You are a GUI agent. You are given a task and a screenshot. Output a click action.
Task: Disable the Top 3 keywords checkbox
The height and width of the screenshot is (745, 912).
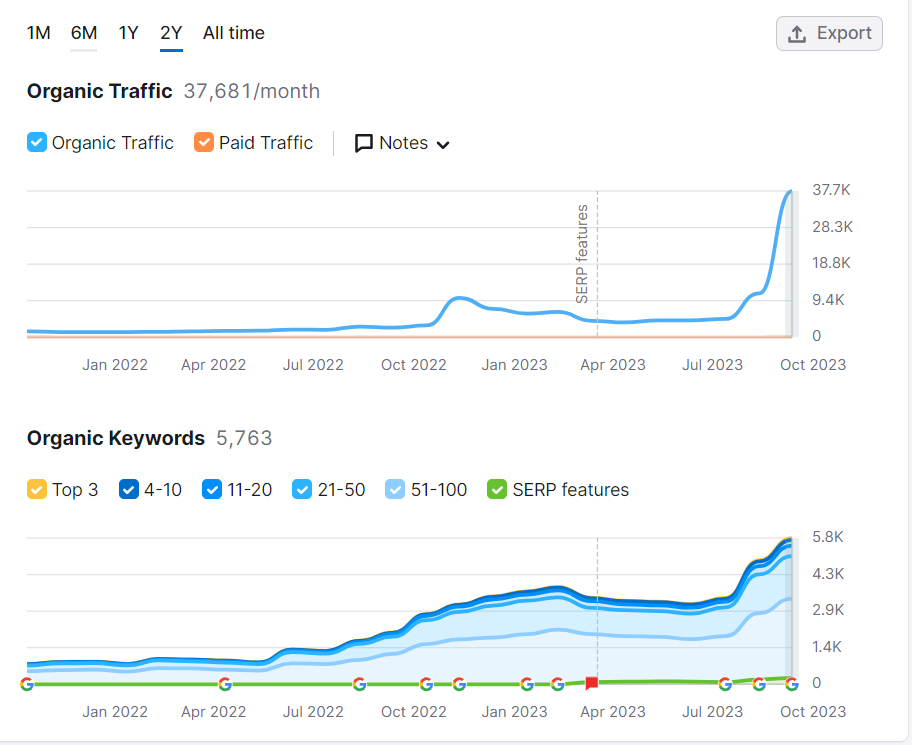click(x=37, y=490)
